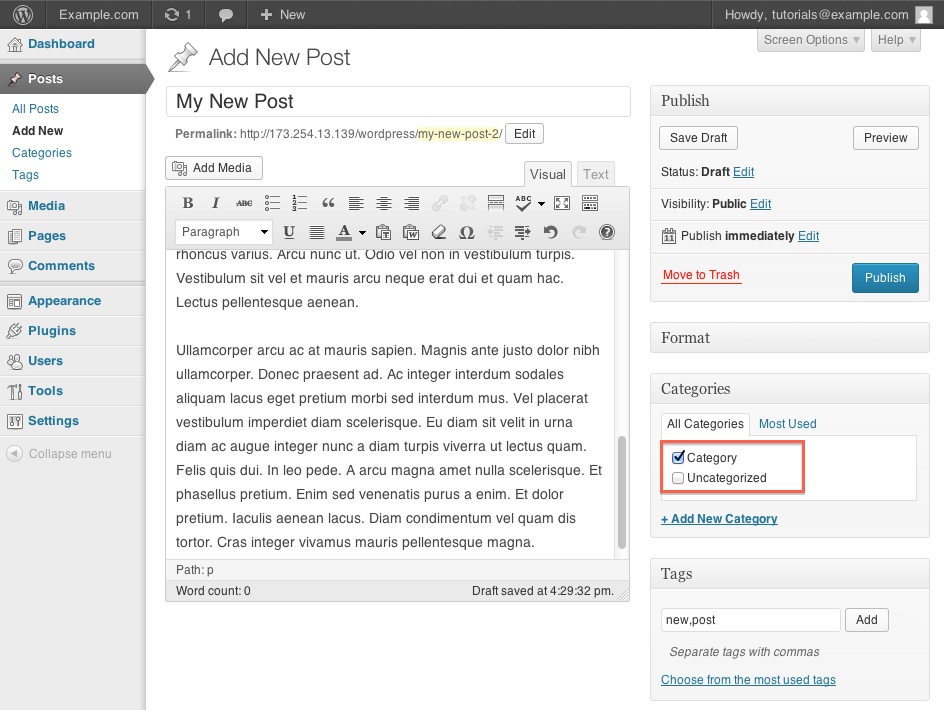Expand the Screen Options panel
The image size is (944, 710).
pos(811,40)
